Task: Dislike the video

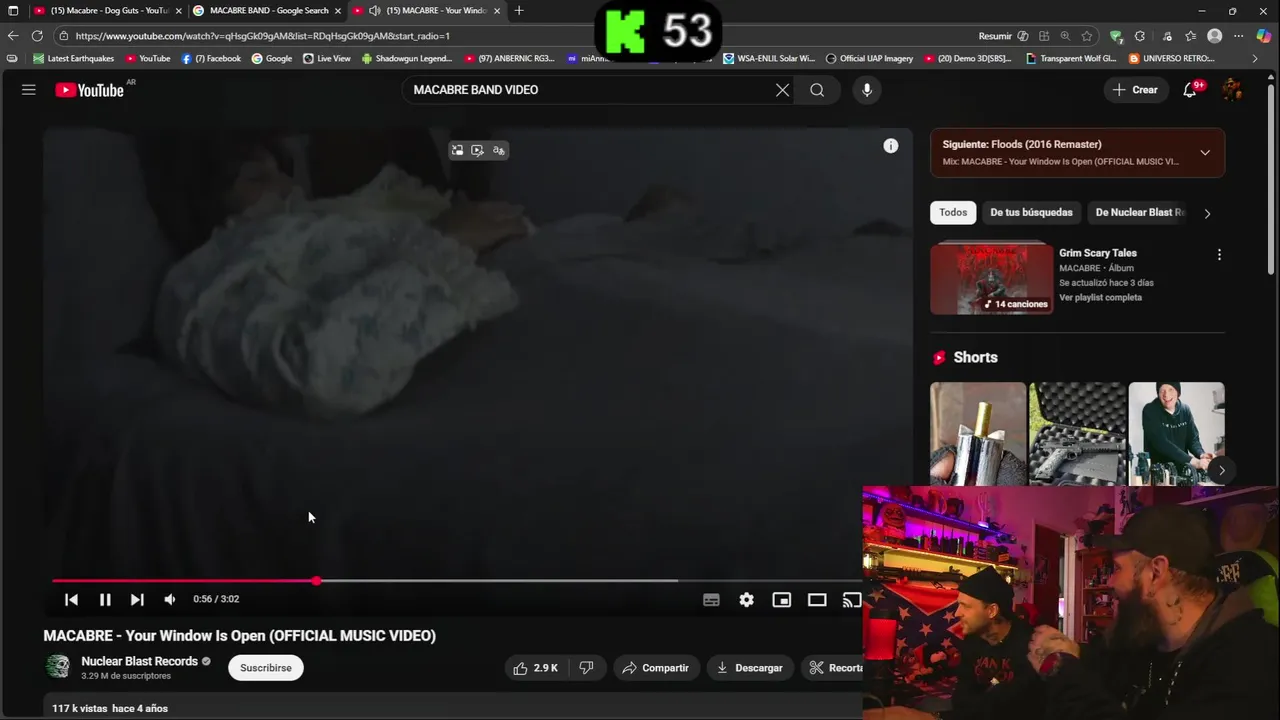Action: 587,668
